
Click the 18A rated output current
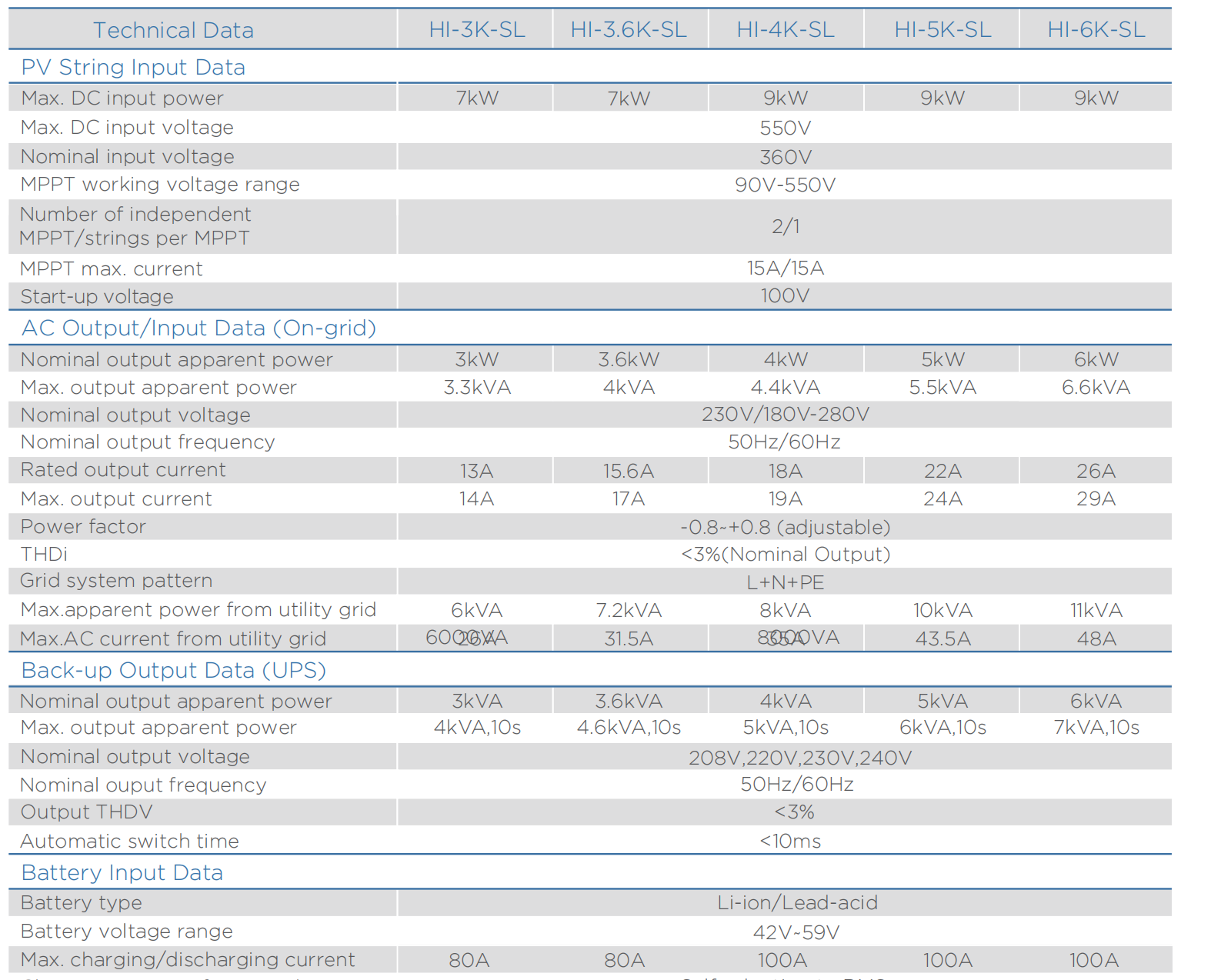786,471
